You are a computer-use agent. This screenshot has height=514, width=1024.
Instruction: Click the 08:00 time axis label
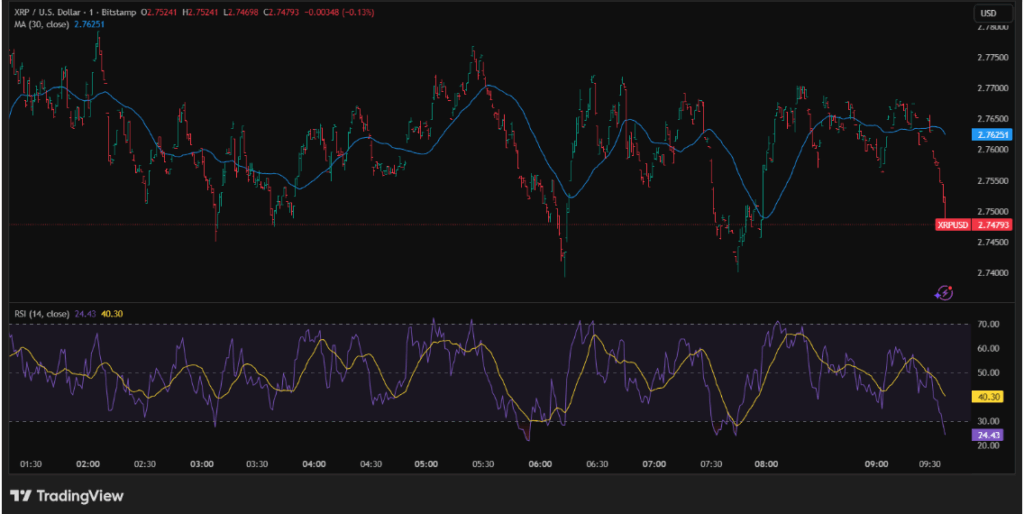tap(768, 464)
